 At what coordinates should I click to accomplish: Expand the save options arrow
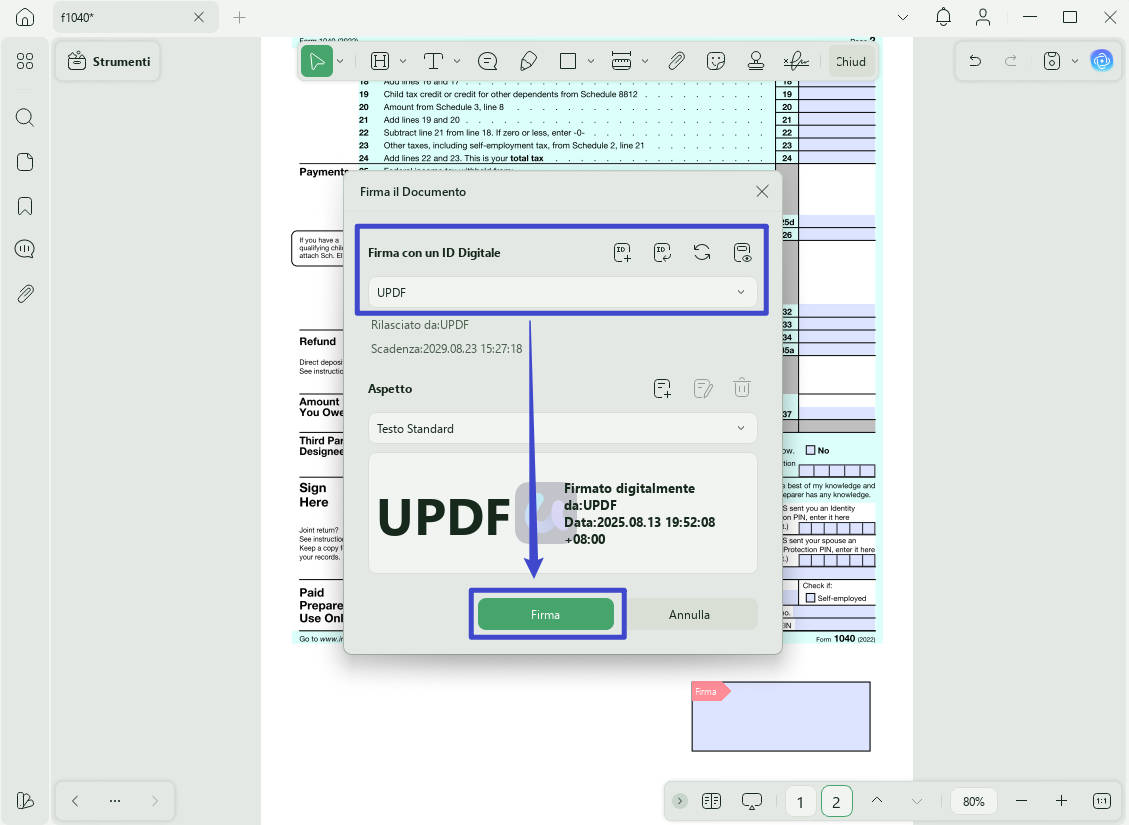pos(1075,61)
